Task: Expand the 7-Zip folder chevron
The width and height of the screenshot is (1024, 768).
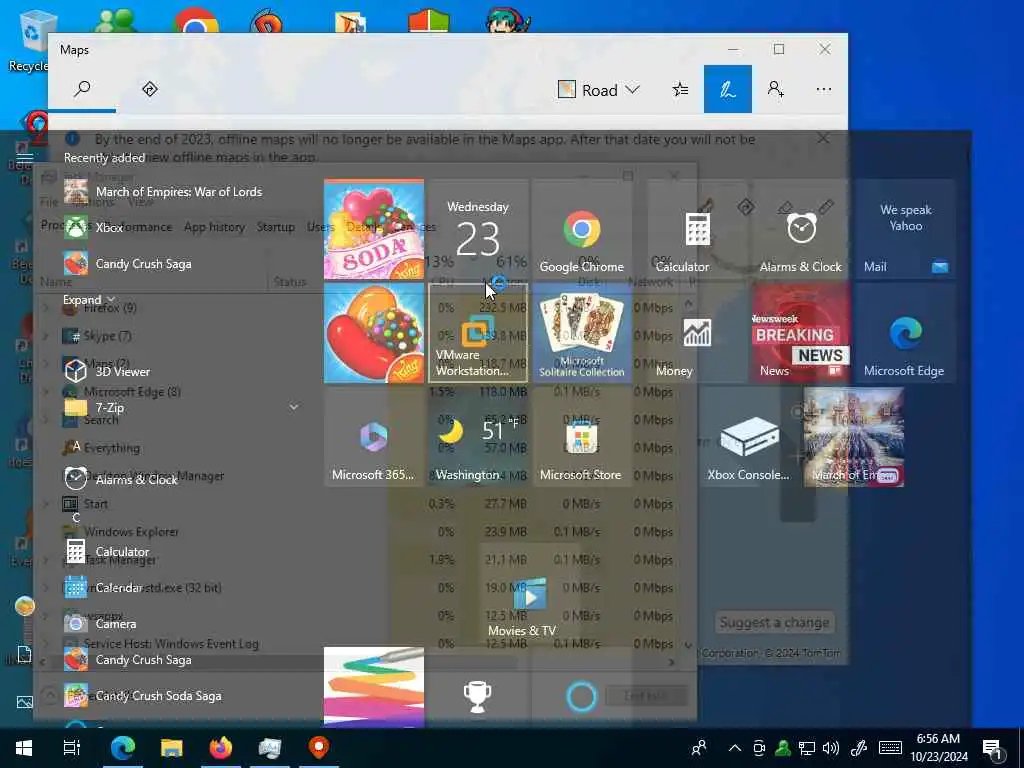Action: (x=294, y=407)
